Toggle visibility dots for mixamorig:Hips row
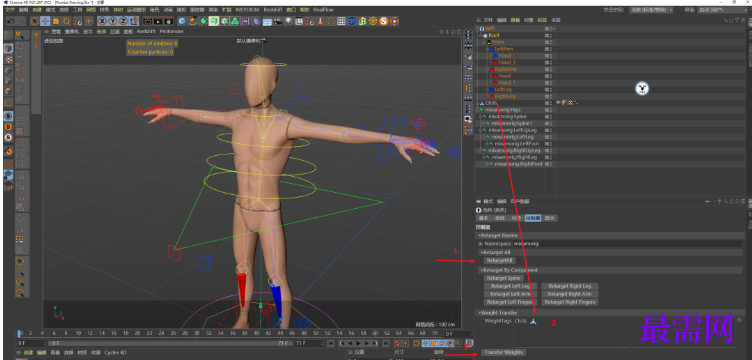Screen dimensions: 752x360 (551, 110)
